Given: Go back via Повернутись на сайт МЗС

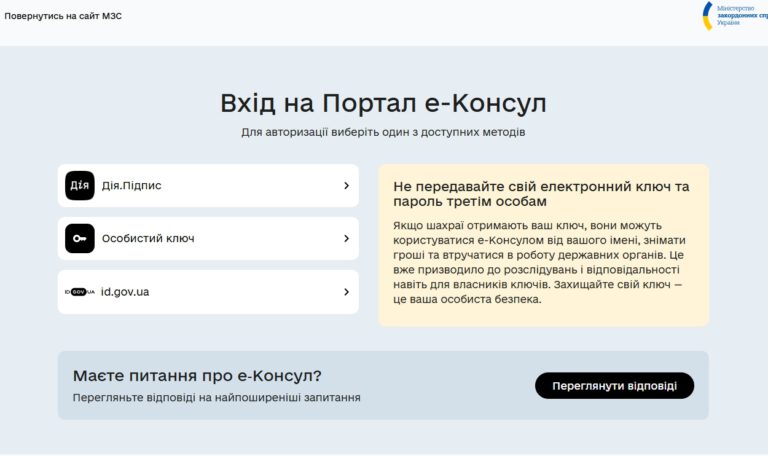Looking at the screenshot, I should click(63, 16).
